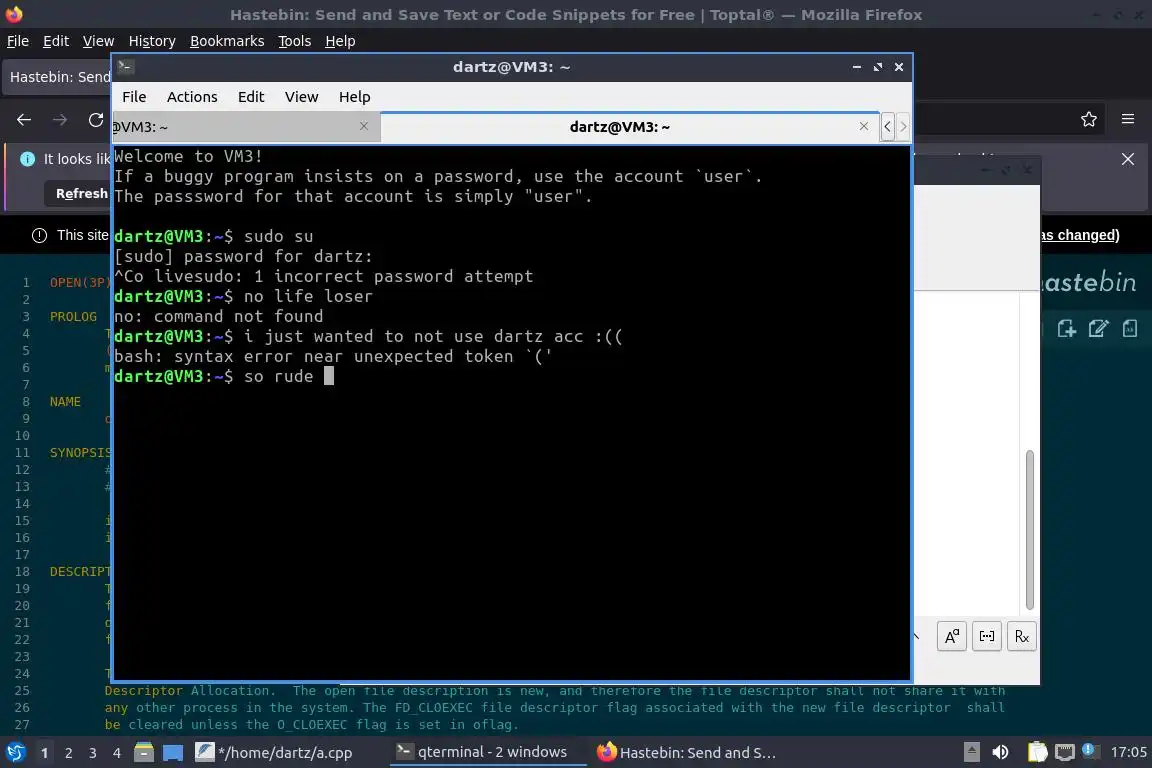Dismiss the Firefox notification bar
The image size is (1152, 768).
(x=1128, y=159)
